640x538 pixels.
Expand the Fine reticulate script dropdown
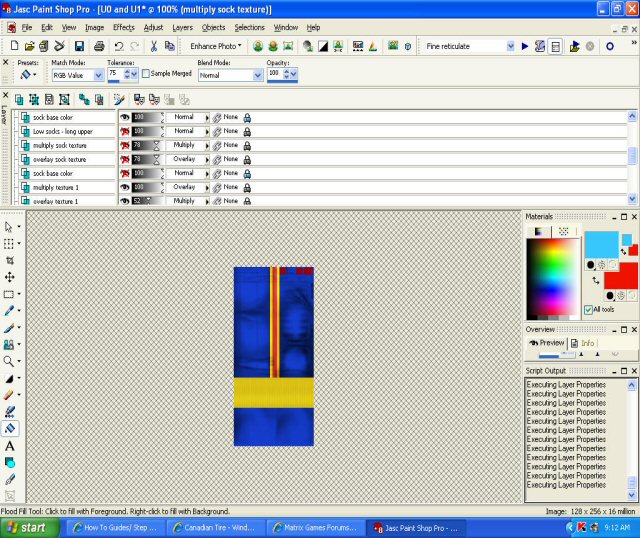510,46
